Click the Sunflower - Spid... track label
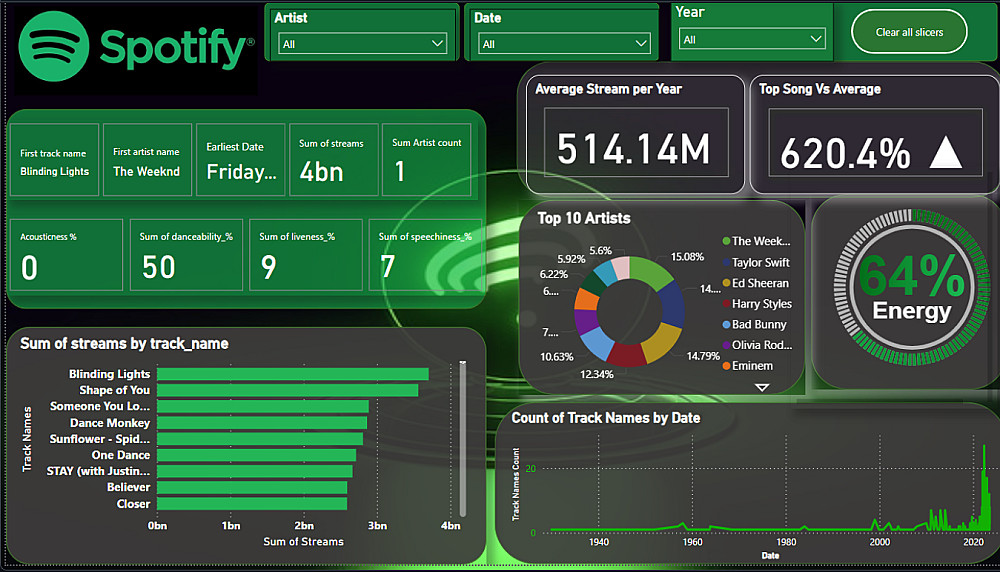Image resolution: width=1000 pixels, height=572 pixels. (100, 439)
